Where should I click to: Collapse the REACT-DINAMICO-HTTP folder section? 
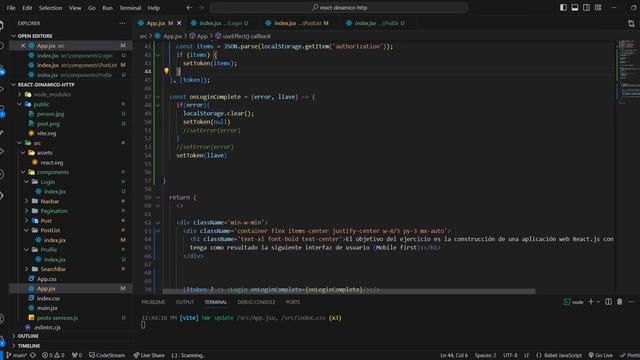pyautogui.click(x=13, y=84)
